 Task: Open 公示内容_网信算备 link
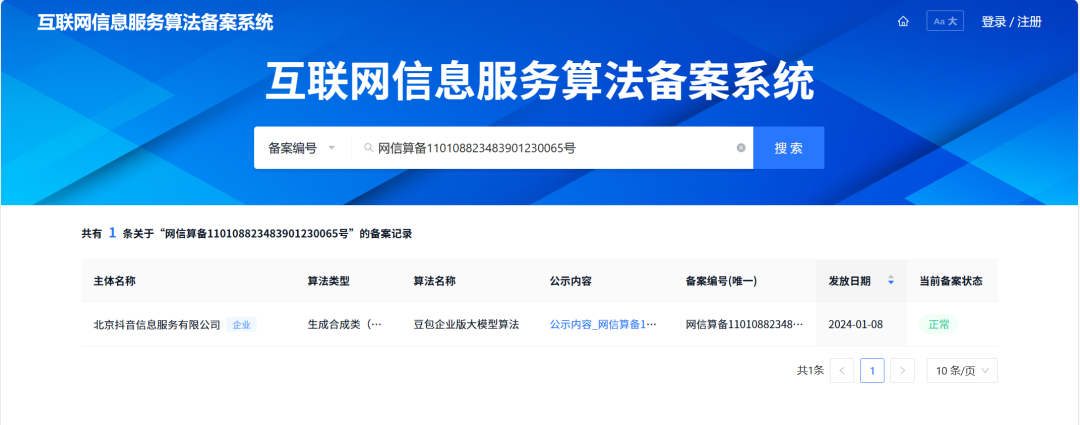[x=603, y=324]
